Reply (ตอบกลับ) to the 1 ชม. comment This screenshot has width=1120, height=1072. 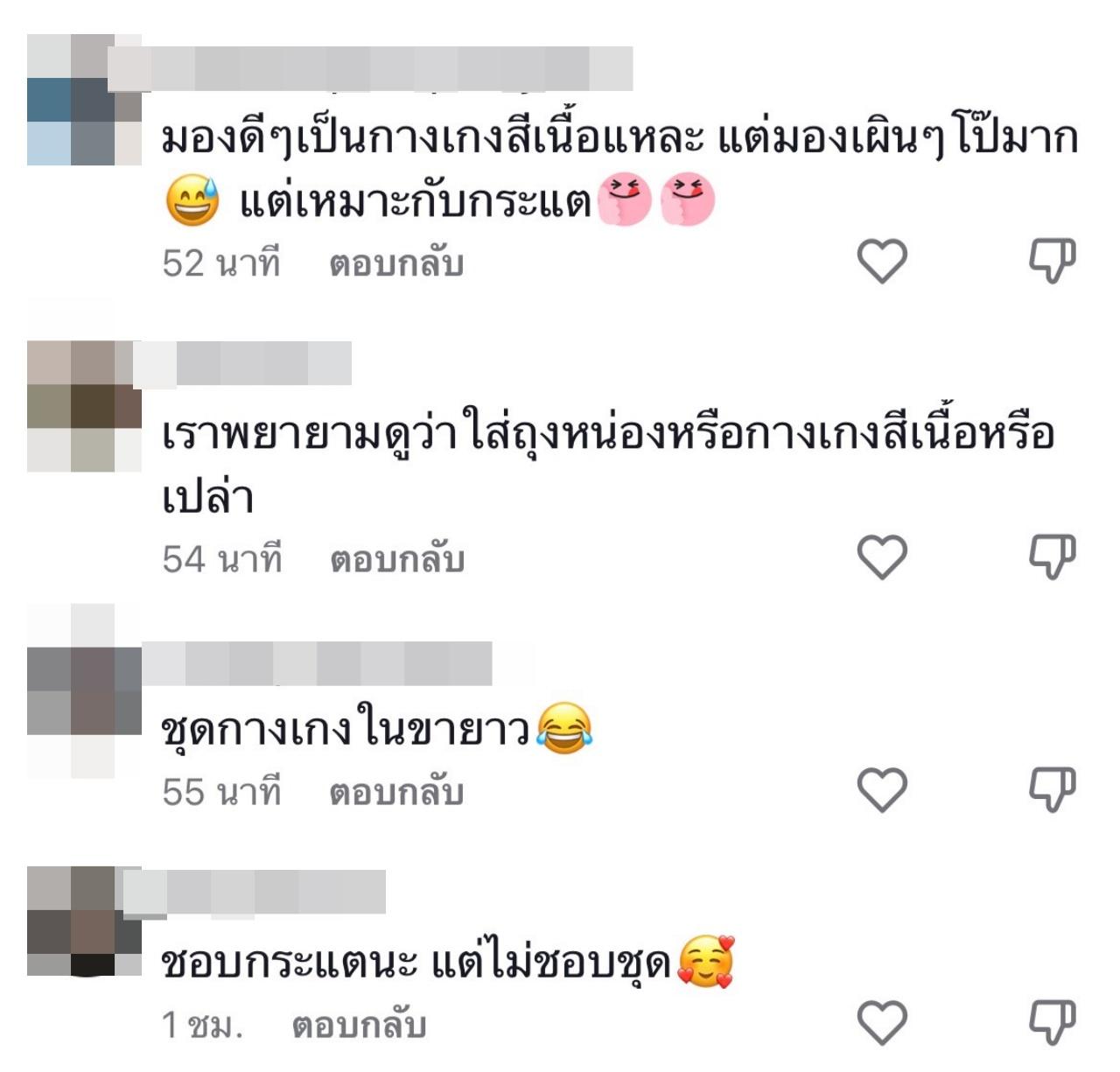[x=359, y=1025]
